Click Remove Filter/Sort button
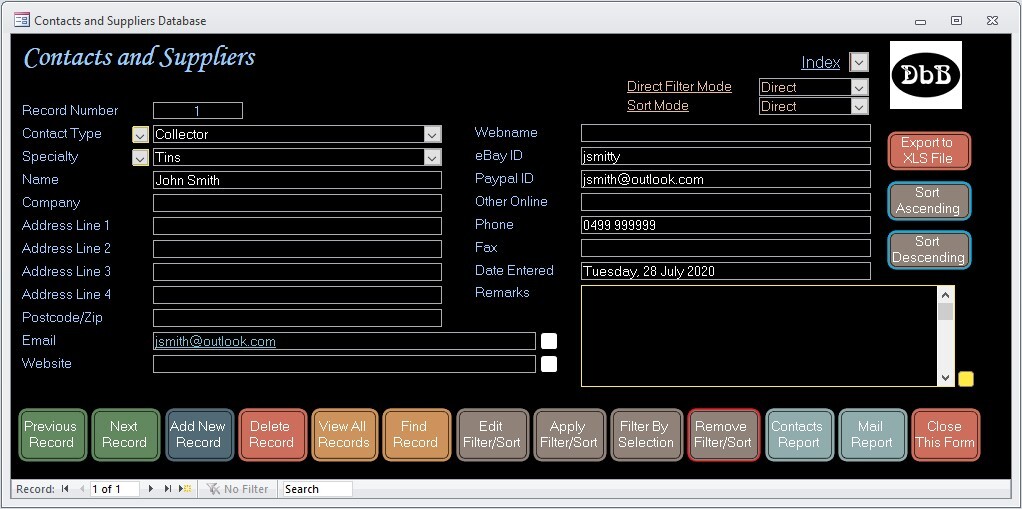Screen dimensions: 1022x509 (x=723, y=435)
